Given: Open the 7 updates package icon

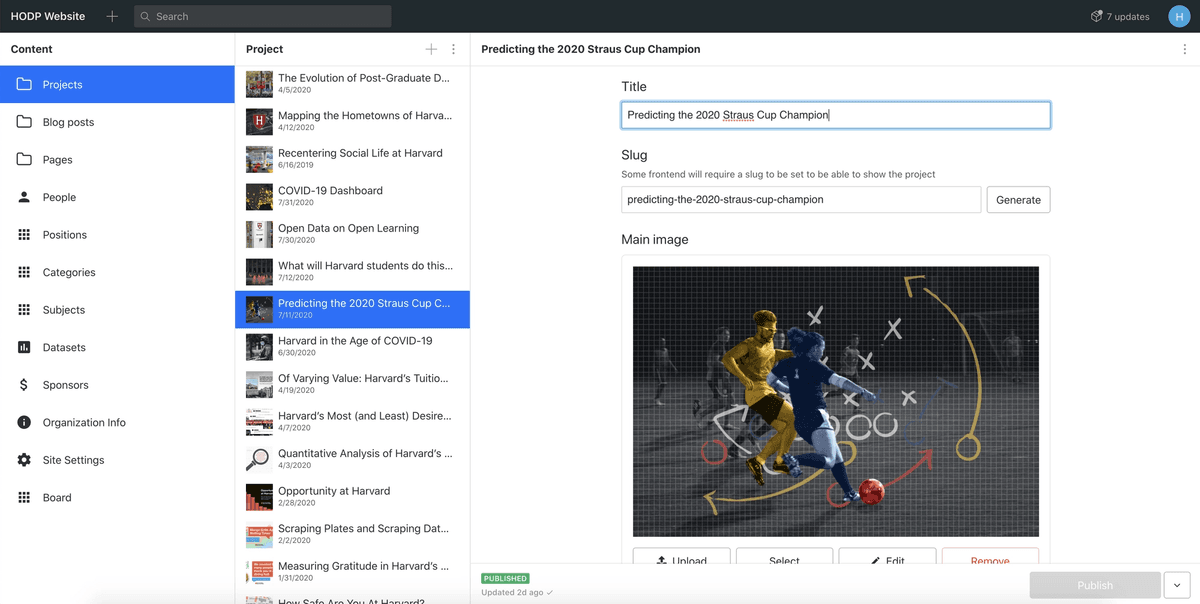Looking at the screenshot, I should click(x=1096, y=16).
